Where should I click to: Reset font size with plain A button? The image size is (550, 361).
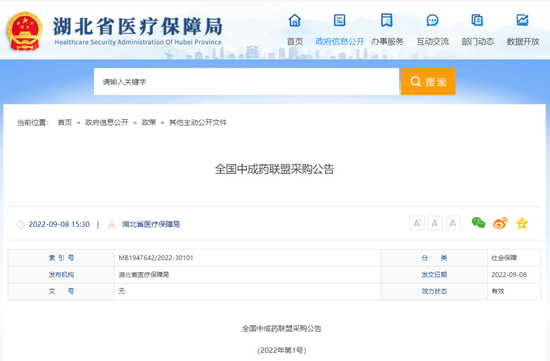(453, 223)
